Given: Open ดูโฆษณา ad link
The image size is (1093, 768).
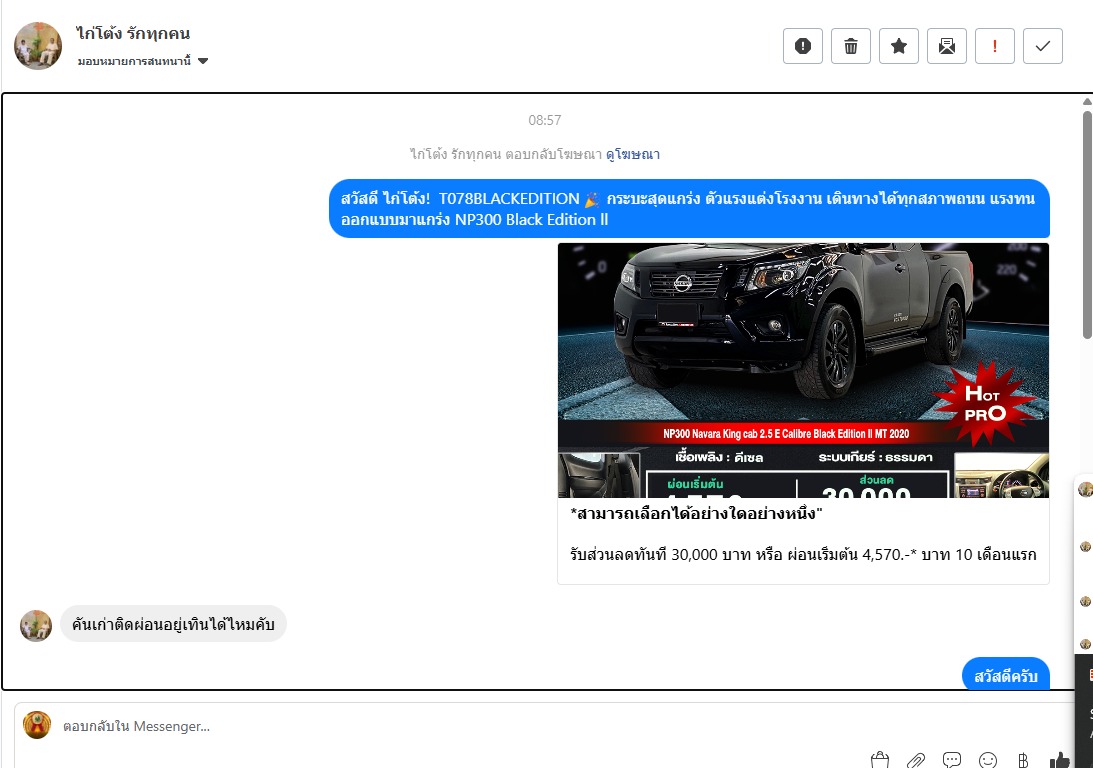Looking at the screenshot, I should pos(632,154).
